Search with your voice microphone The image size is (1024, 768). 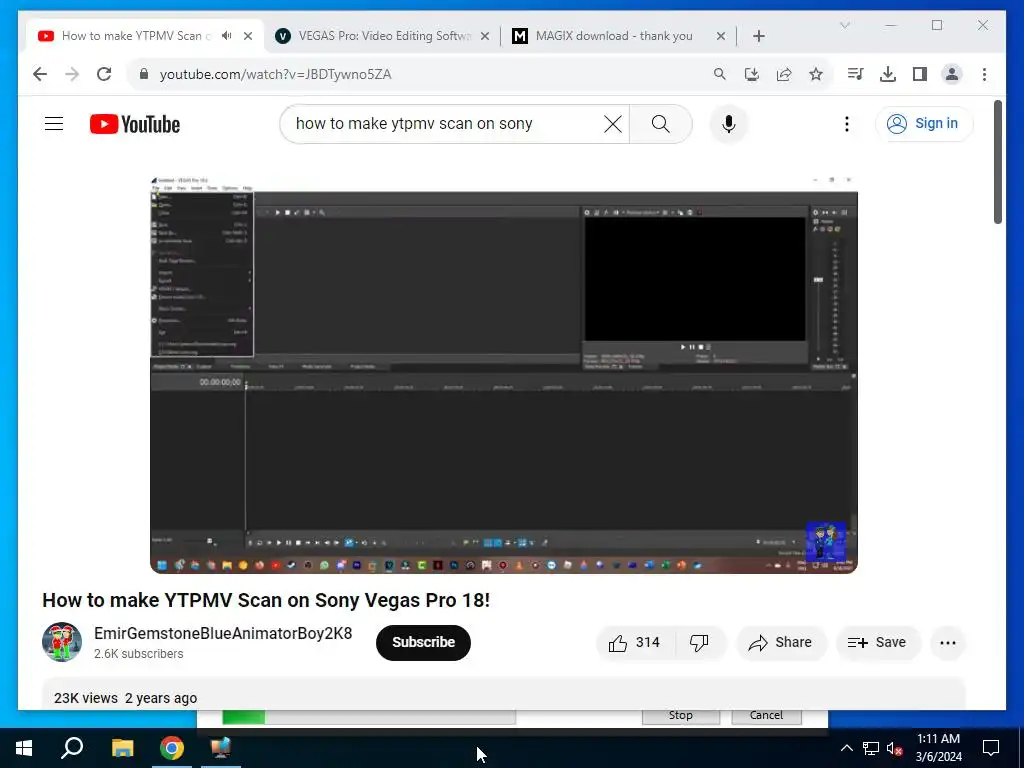coord(729,123)
